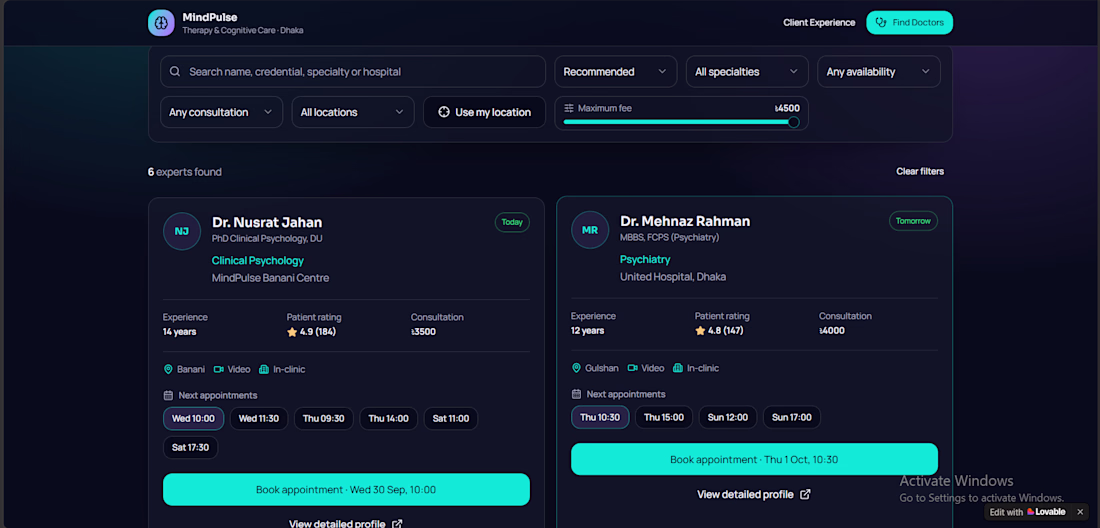Click the MindPulse brain logo icon
Image resolution: width=1100 pixels, height=528 pixels.
(161, 22)
